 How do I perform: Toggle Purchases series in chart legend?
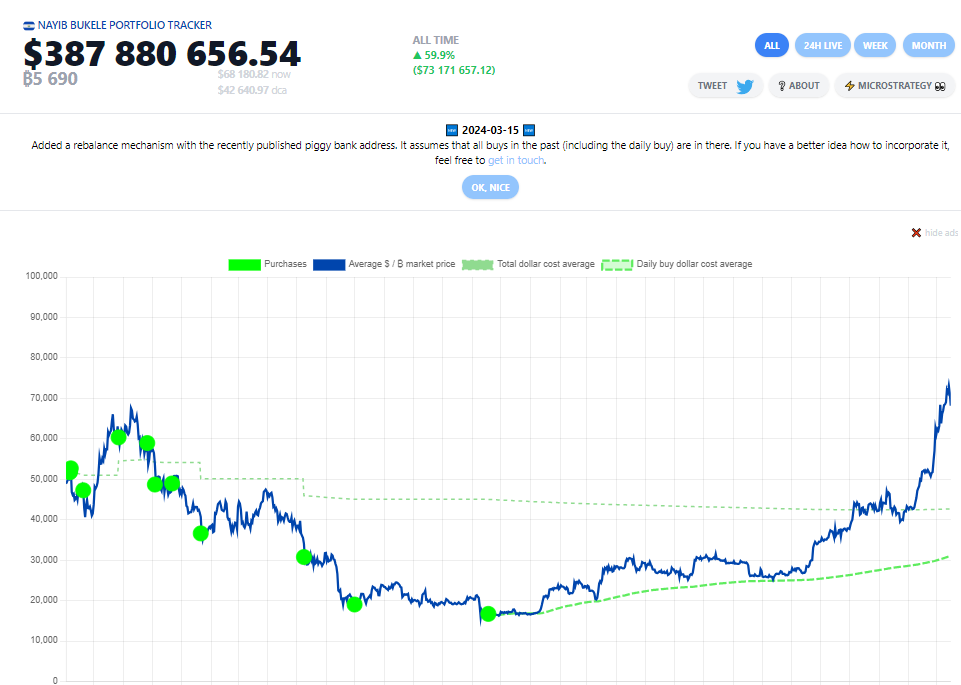pos(267,264)
